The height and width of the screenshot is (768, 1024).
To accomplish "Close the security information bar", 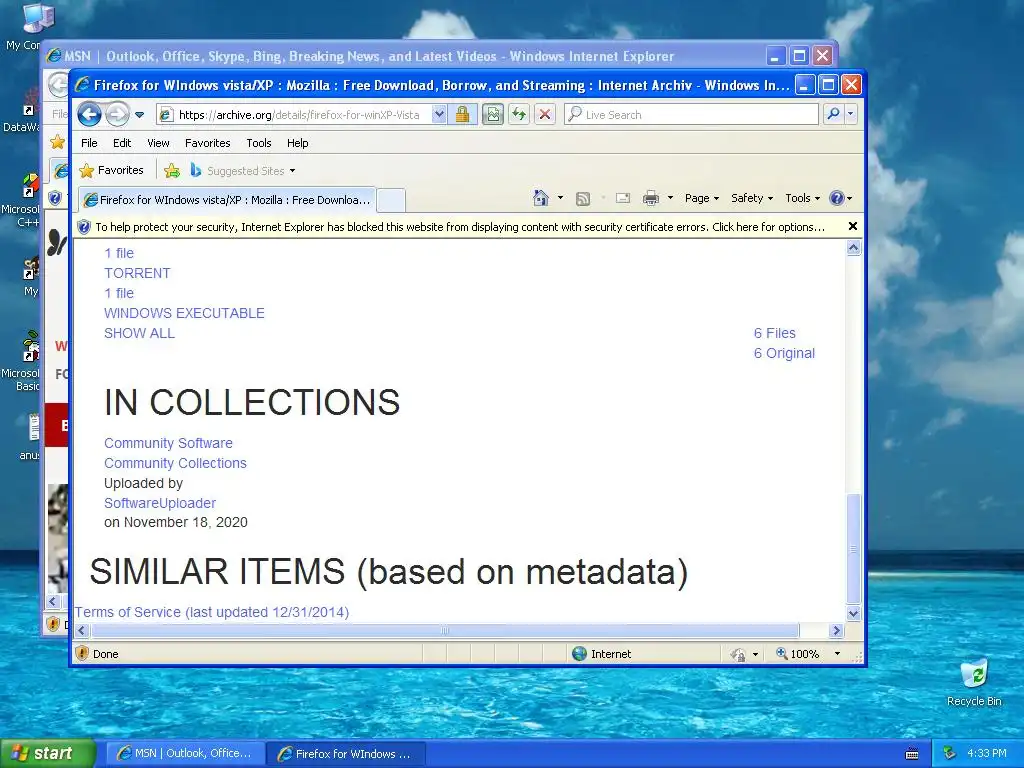I will 852,226.
